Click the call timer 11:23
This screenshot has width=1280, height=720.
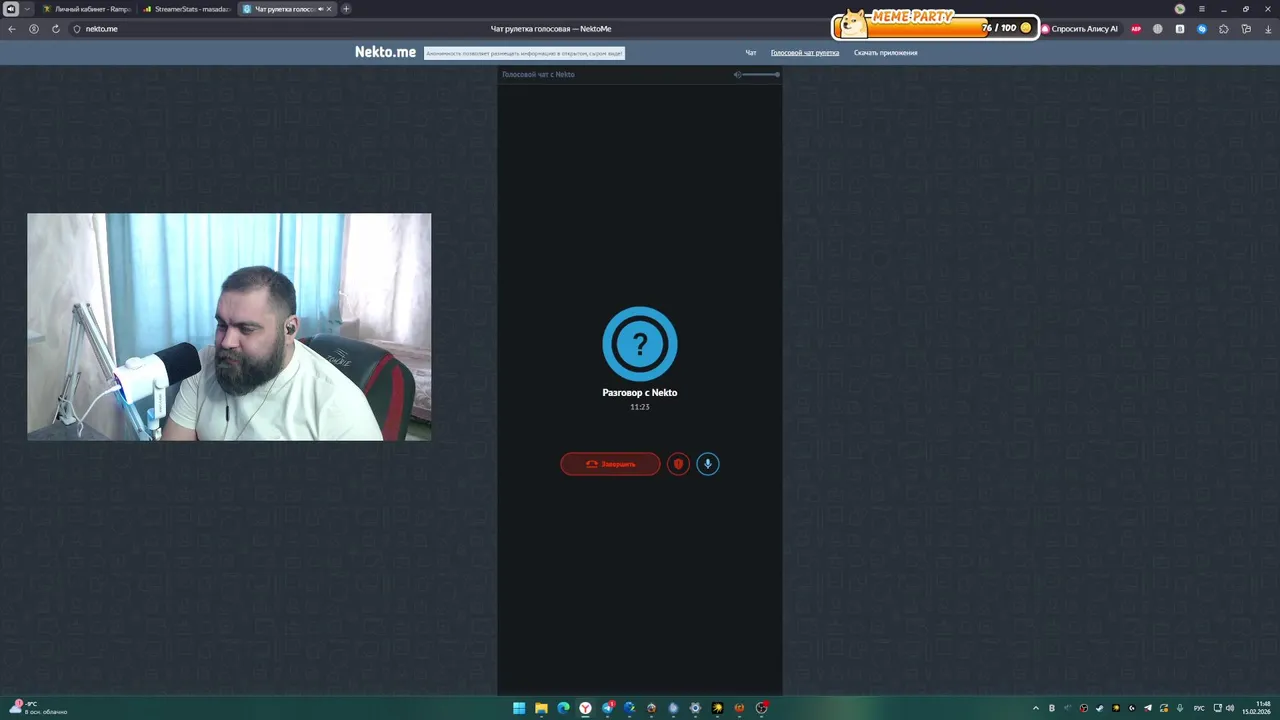[x=640, y=407]
